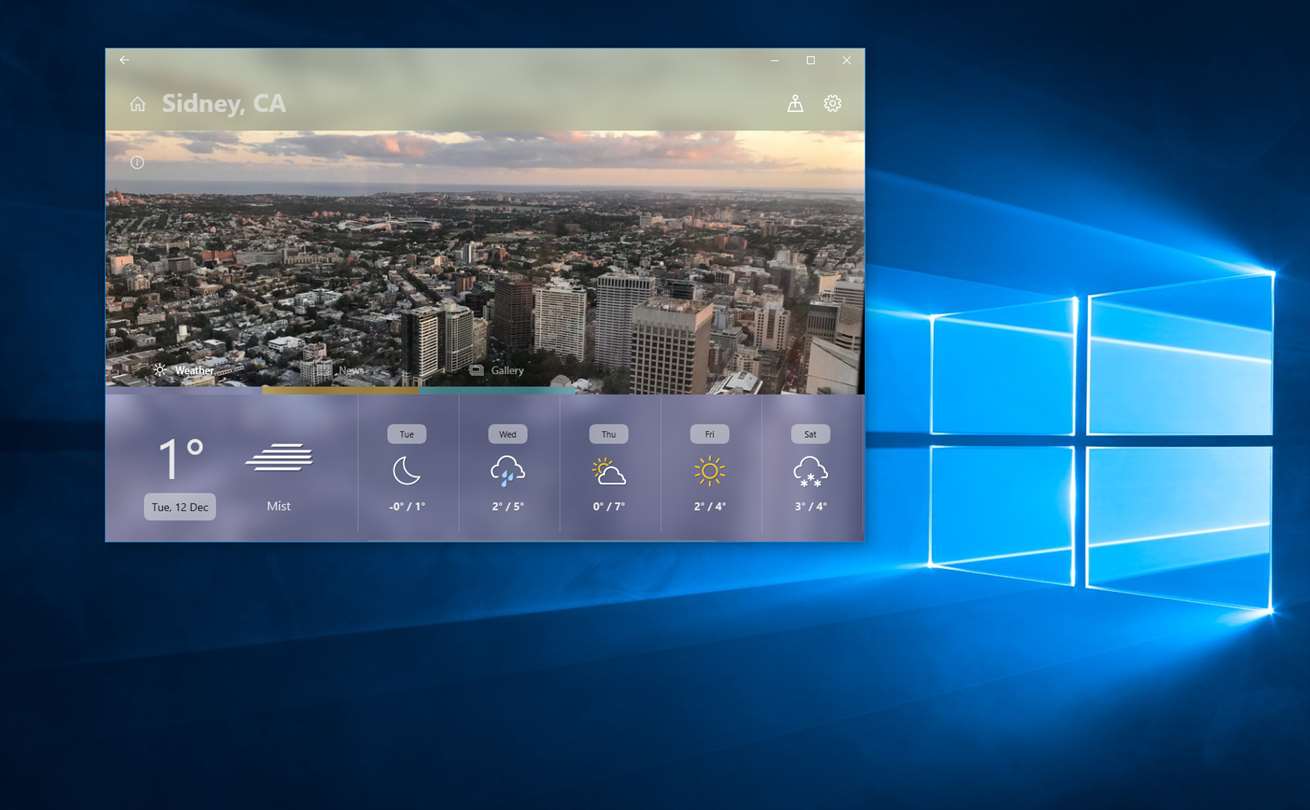The image size is (1310, 810).
Task: Switch to the Weather tab
Action: coord(184,370)
